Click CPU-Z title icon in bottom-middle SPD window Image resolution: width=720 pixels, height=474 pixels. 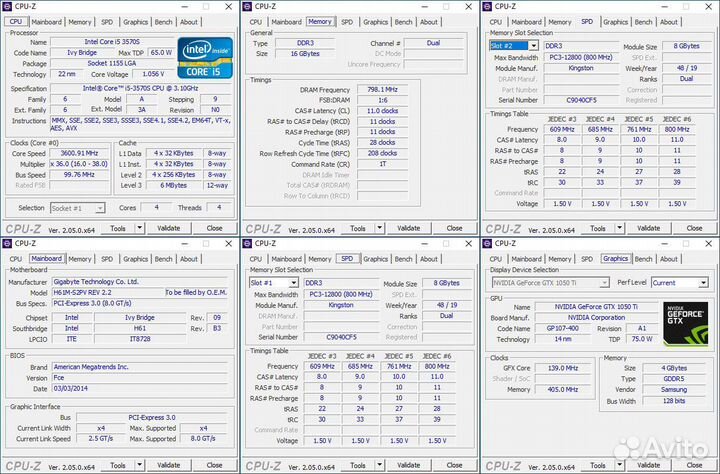coord(248,243)
